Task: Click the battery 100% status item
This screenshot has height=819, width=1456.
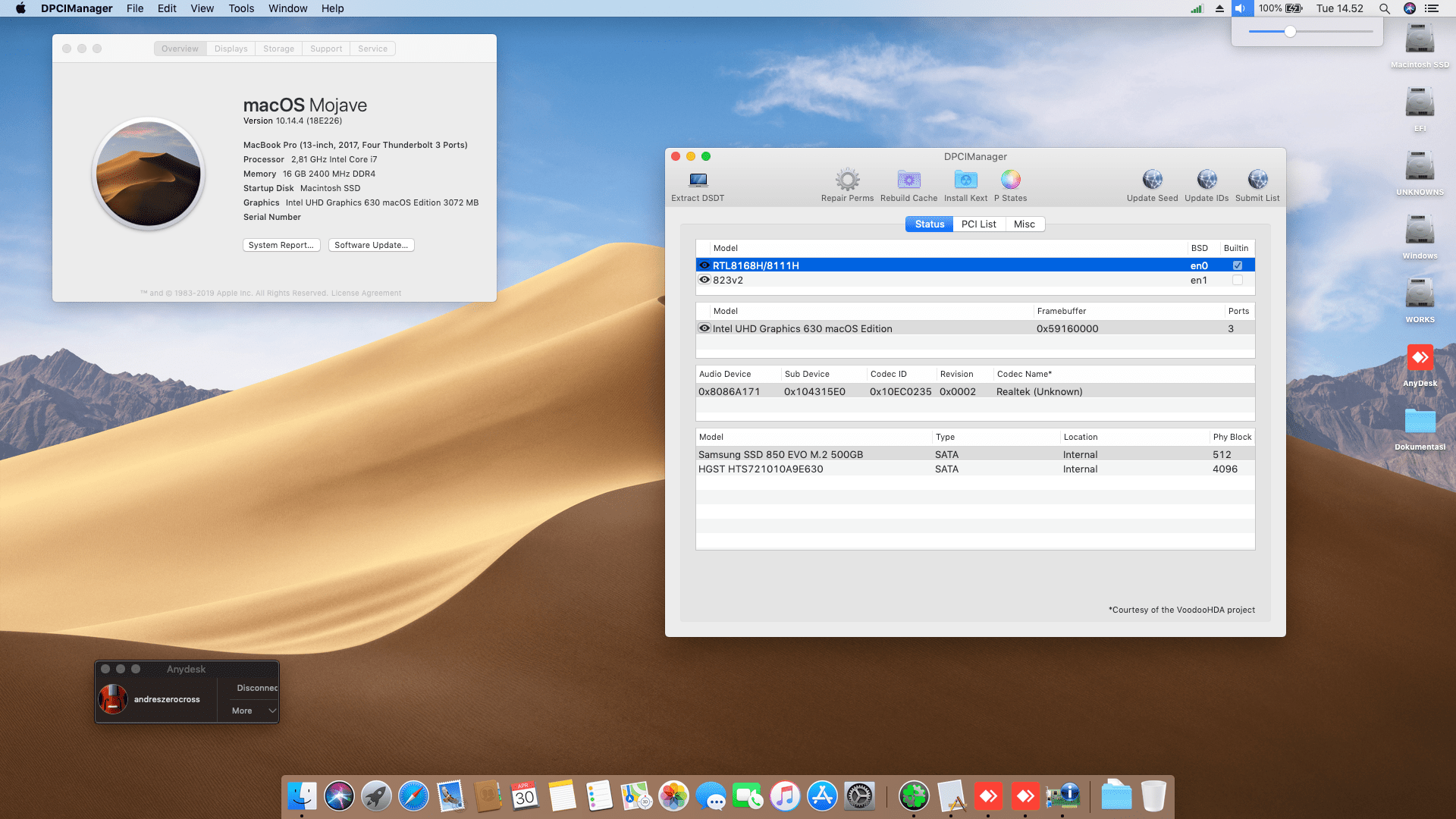Action: (1281, 8)
